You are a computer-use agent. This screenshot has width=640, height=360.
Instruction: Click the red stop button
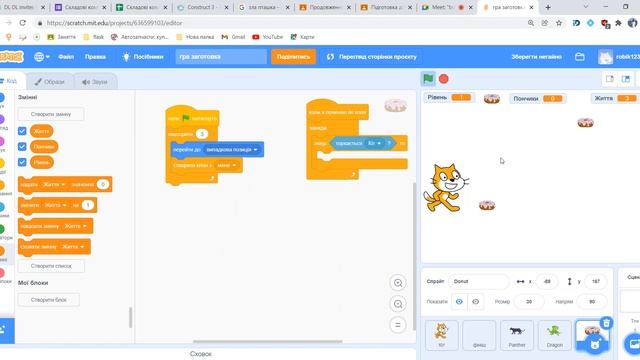pos(444,79)
